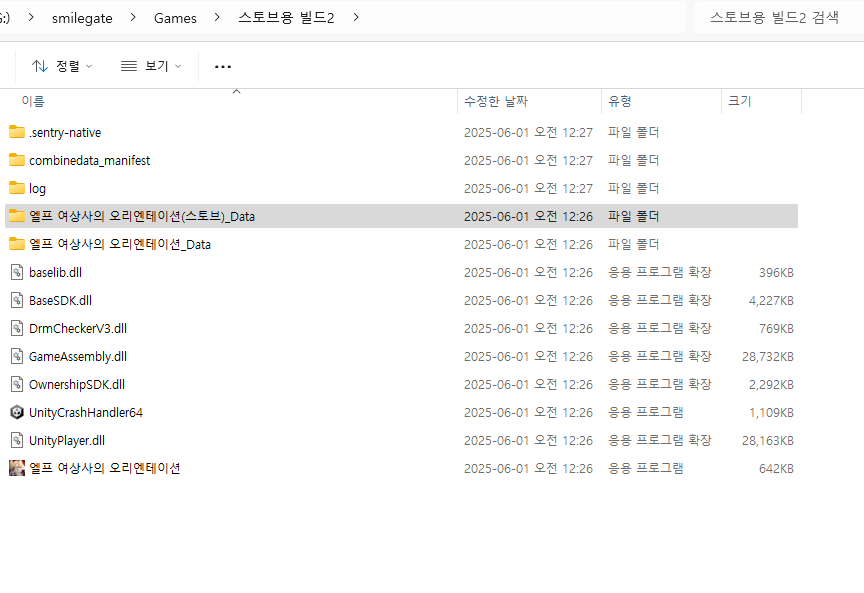The image size is (864, 593).
Task: Click 응용 프로그램 type of UnityCrashHandler64
Action: (x=645, y=412)
